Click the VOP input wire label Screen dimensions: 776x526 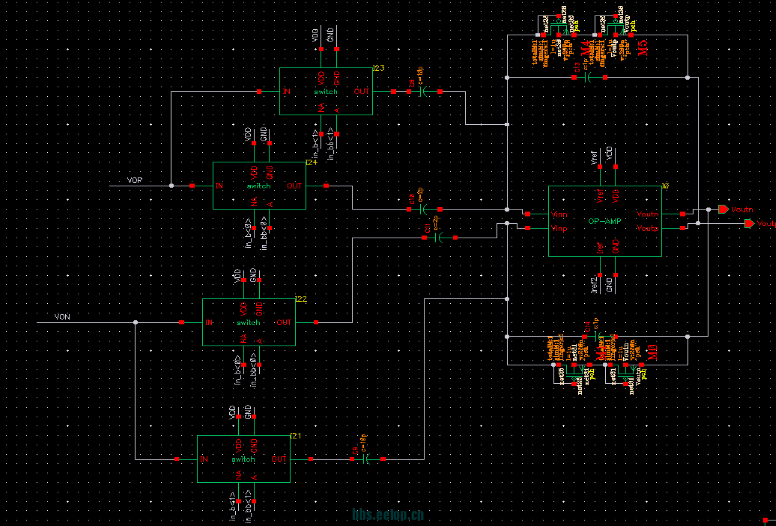135,180
